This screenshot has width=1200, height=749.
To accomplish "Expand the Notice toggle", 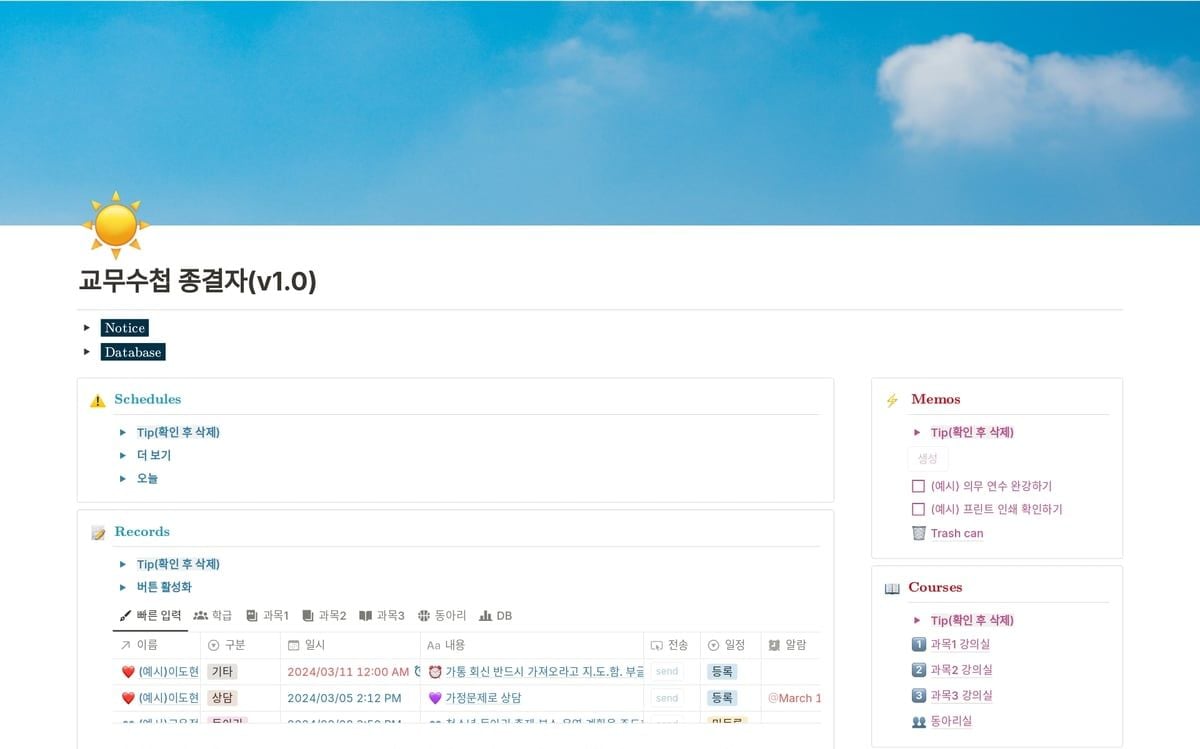I will [87, 328].
